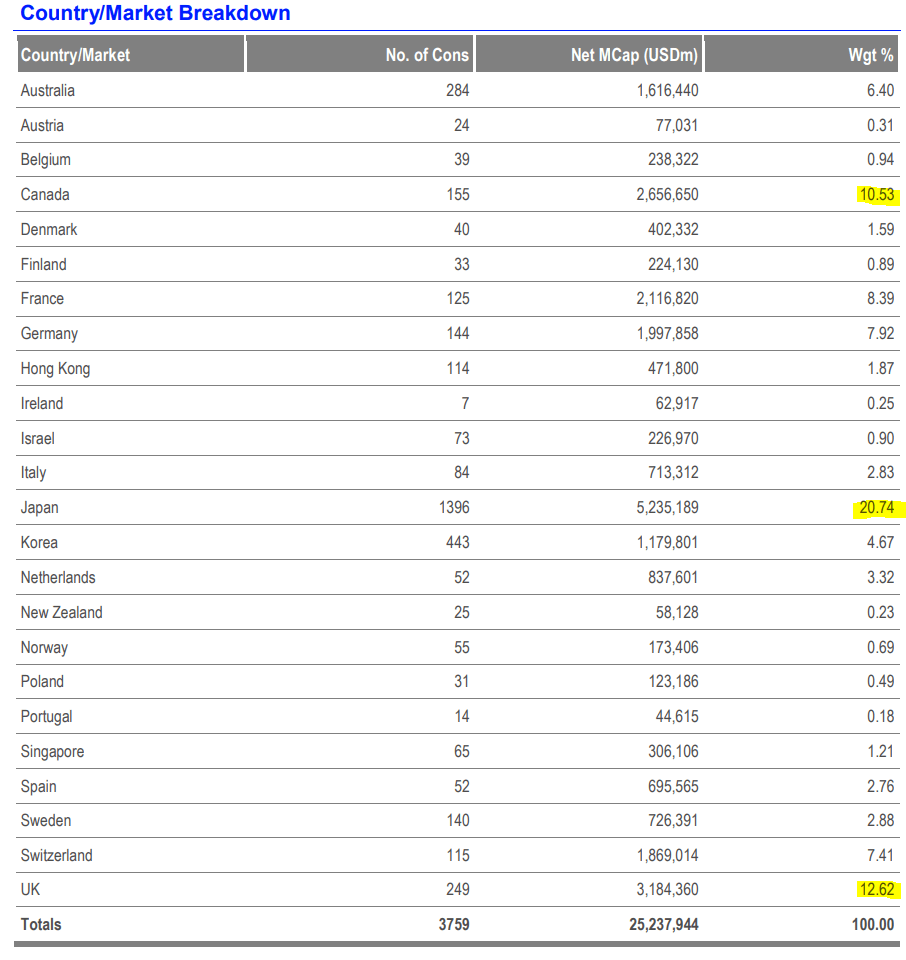
Task: Click the total weight value 100.00
Action: click(x=873, y=925)
